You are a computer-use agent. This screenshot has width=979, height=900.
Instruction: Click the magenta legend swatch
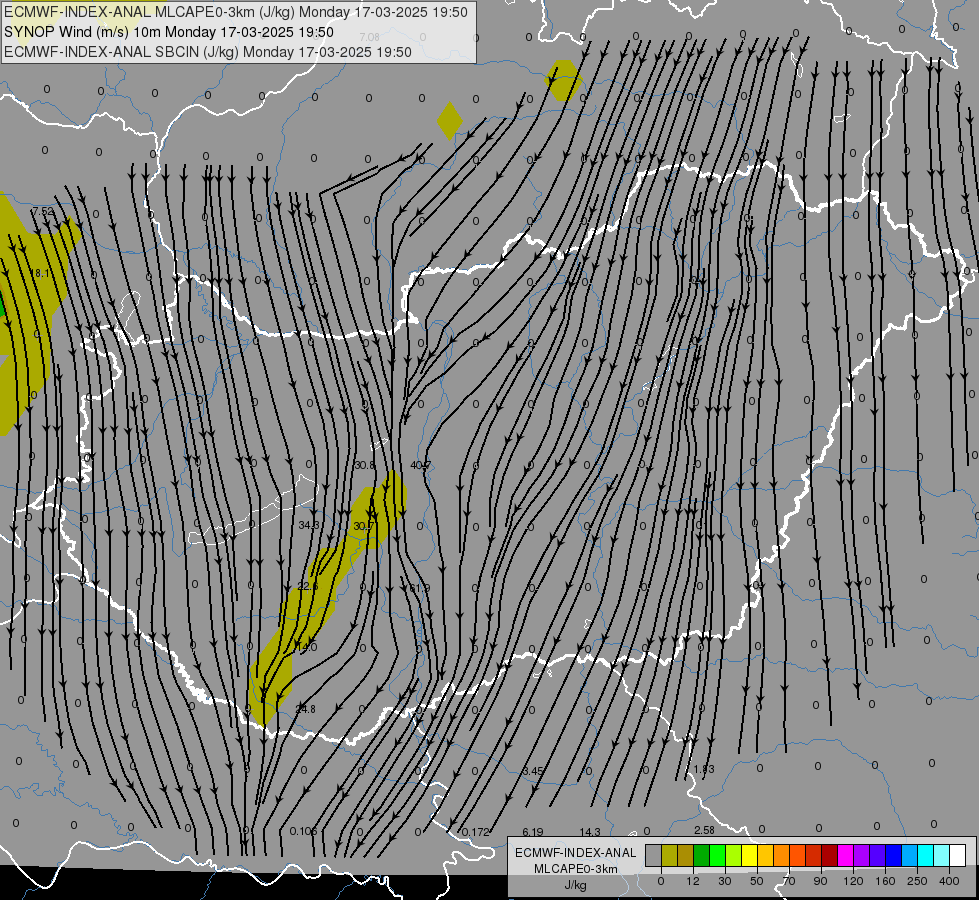[x=845, y=855]
